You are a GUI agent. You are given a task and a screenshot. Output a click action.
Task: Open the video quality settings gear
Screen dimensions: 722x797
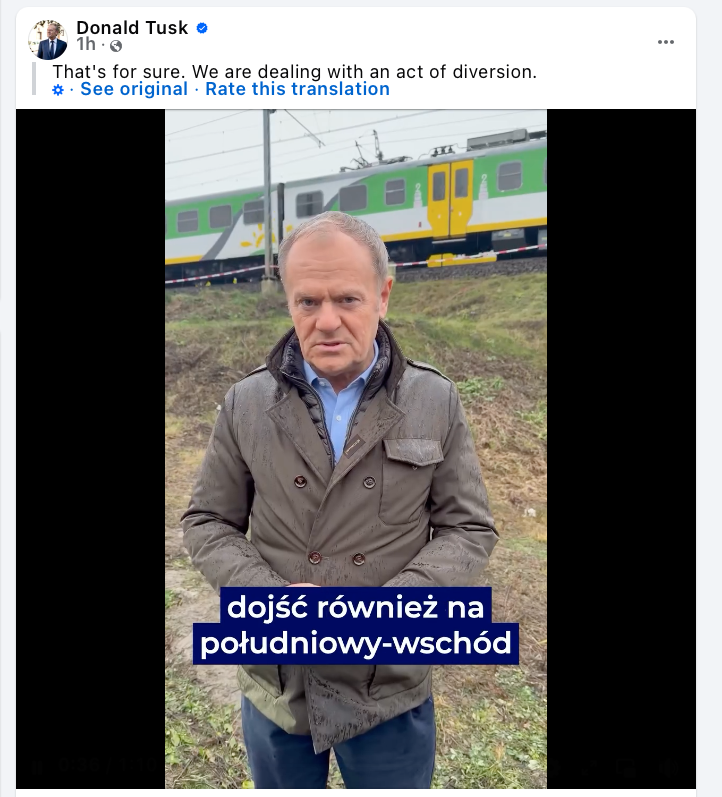(555, 766)
